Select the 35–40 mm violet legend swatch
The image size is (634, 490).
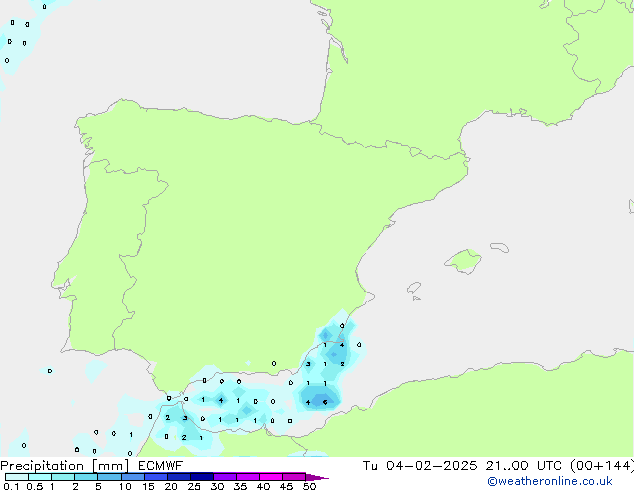click(247, 477)
